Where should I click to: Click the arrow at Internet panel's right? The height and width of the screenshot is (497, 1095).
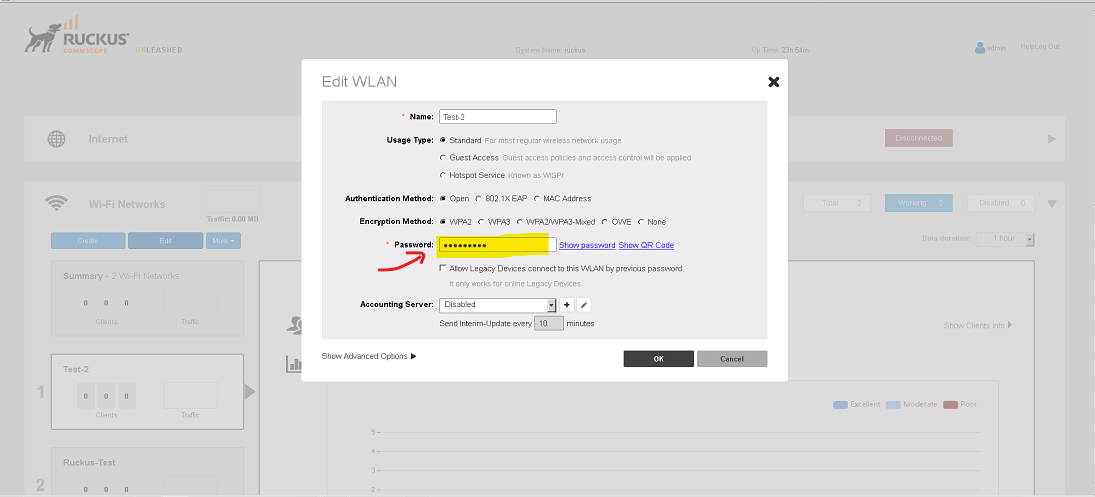pos(1052,139)
